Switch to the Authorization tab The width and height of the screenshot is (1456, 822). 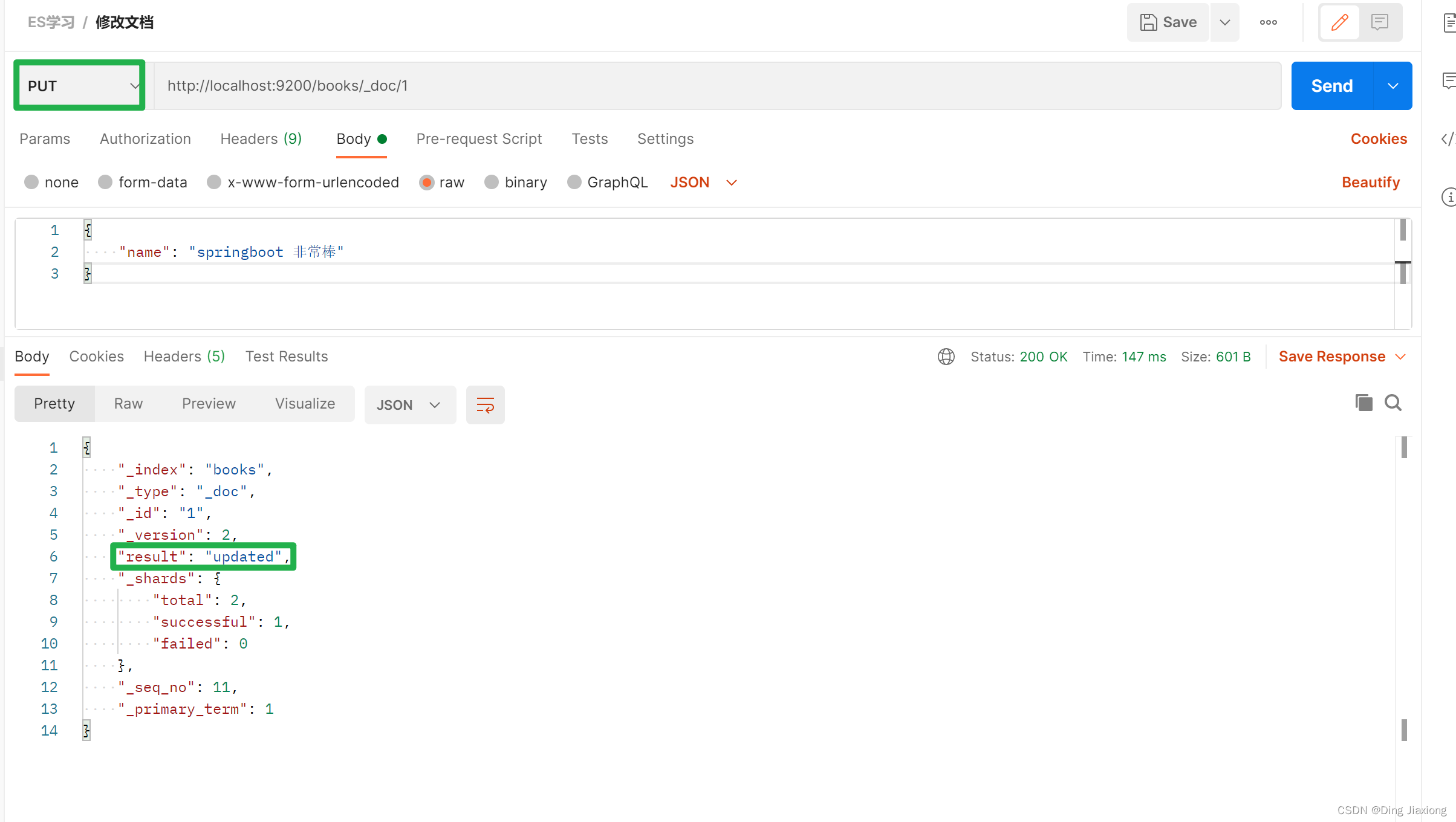coord(145,139)
